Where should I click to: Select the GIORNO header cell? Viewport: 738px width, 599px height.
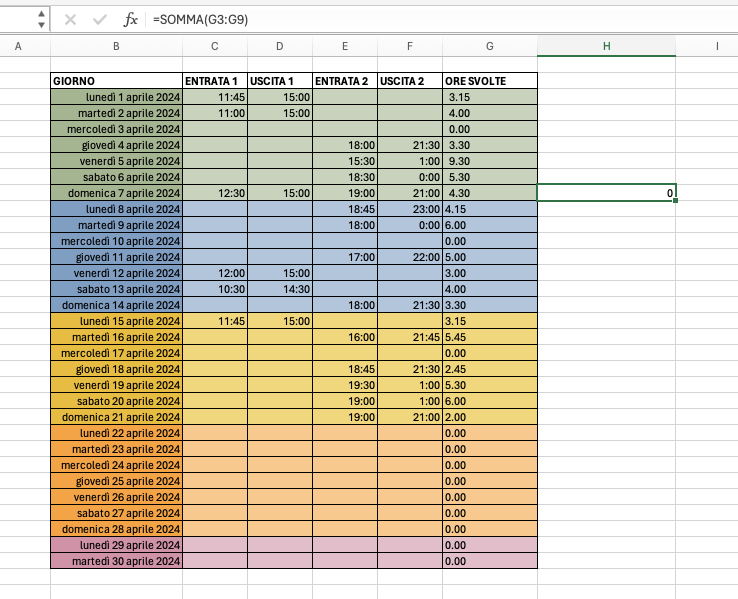point(116,81)
